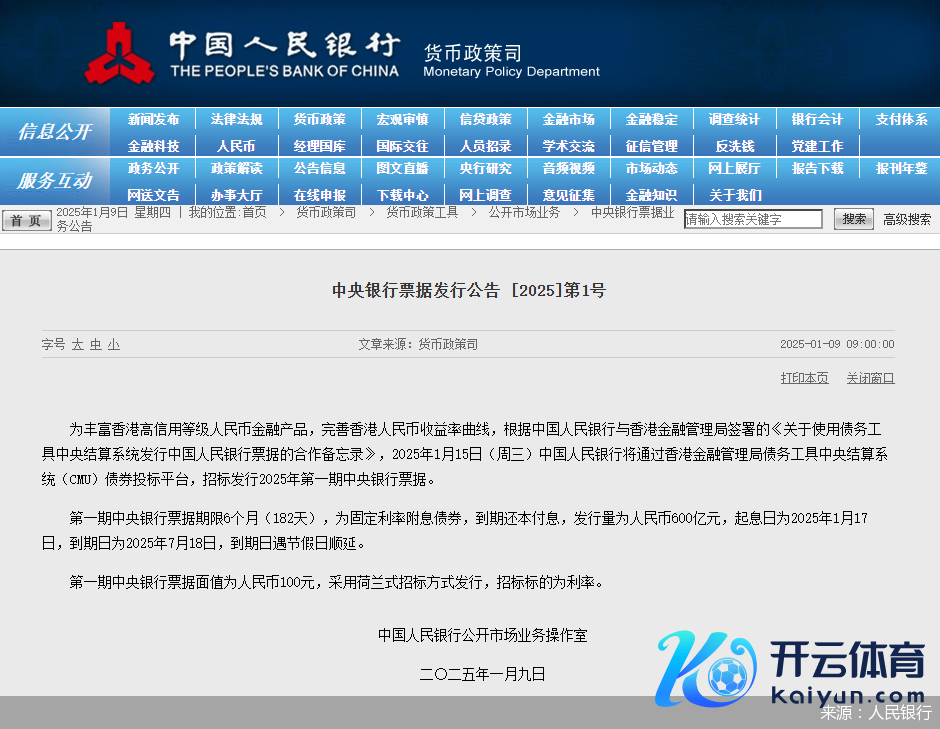Open 高级搜索 advanced search

(x=906, y=218)
